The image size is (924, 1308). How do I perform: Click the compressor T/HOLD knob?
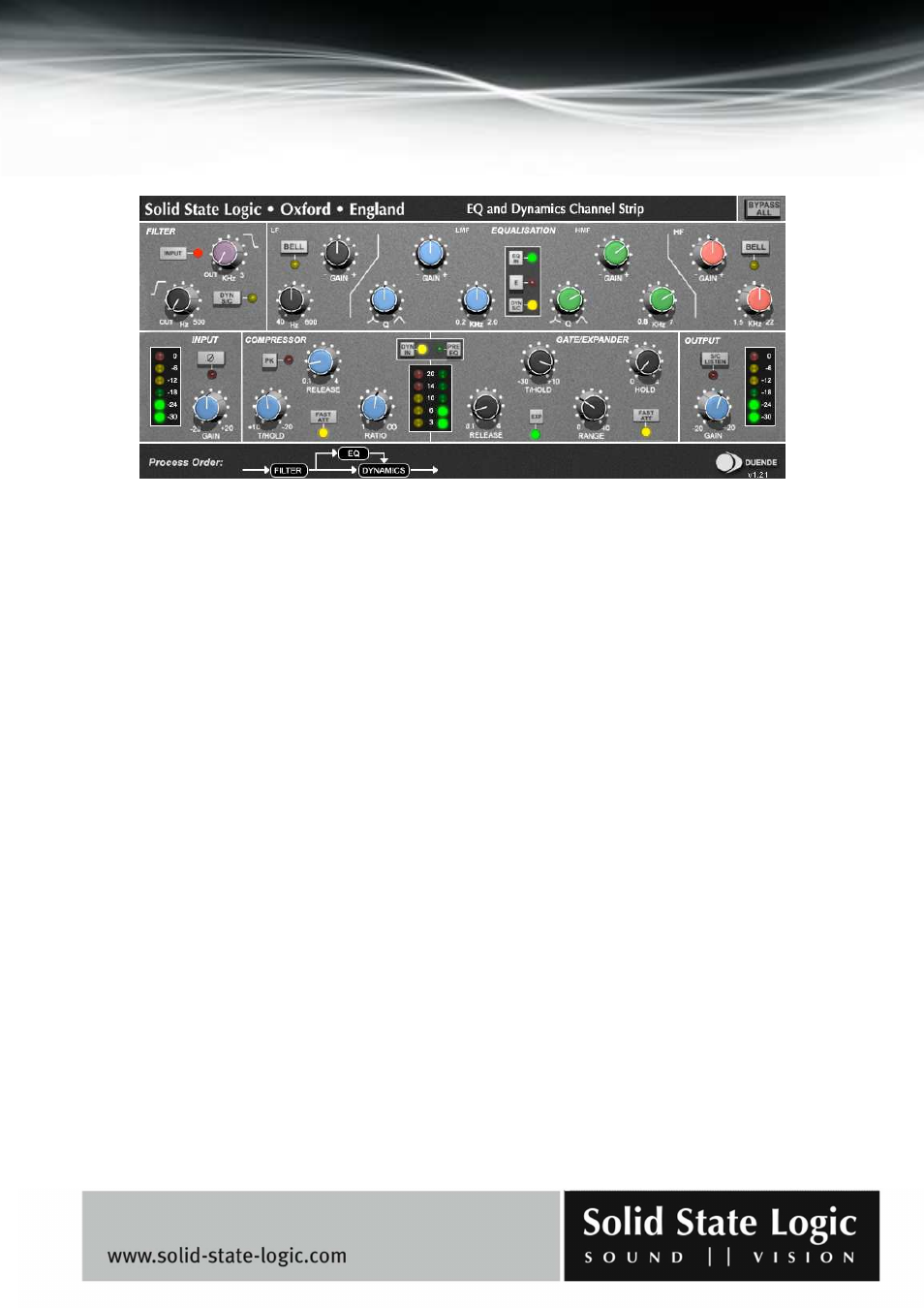[269, 408]
